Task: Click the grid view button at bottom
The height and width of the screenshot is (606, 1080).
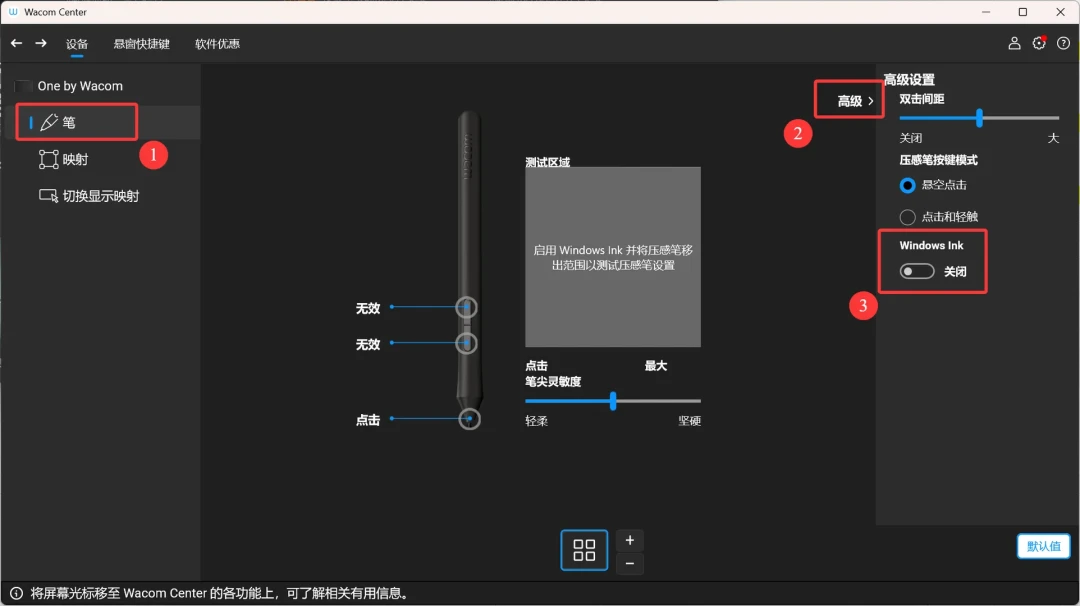Action: [584, 550]
